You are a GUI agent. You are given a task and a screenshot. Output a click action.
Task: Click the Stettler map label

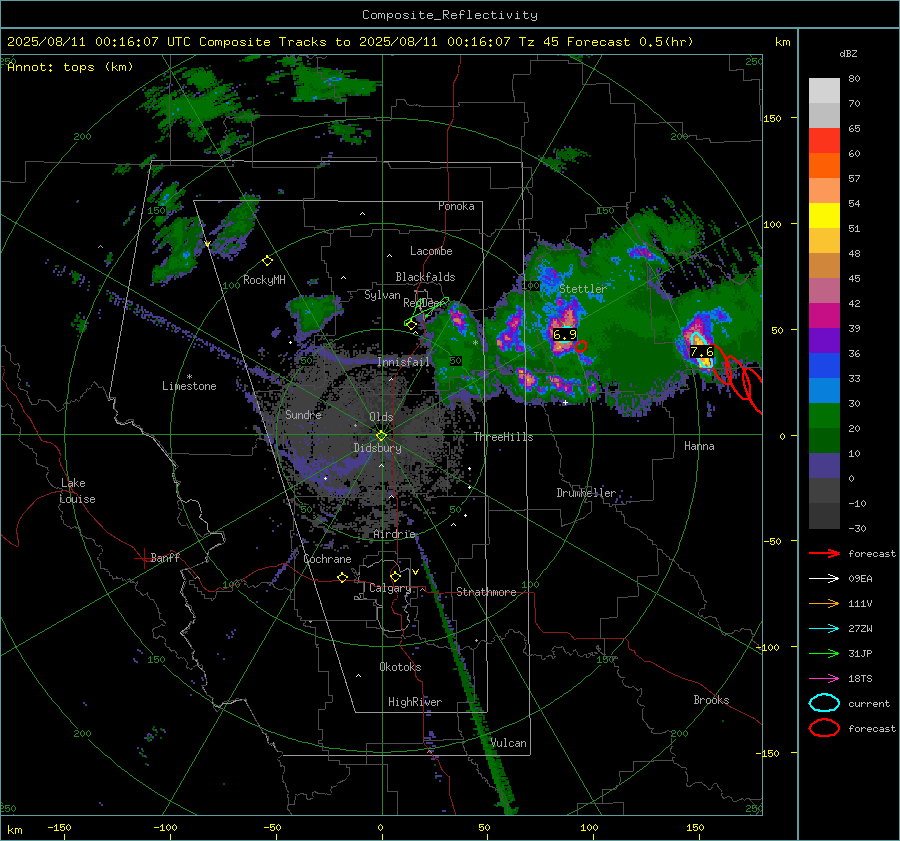pos(583,289)
